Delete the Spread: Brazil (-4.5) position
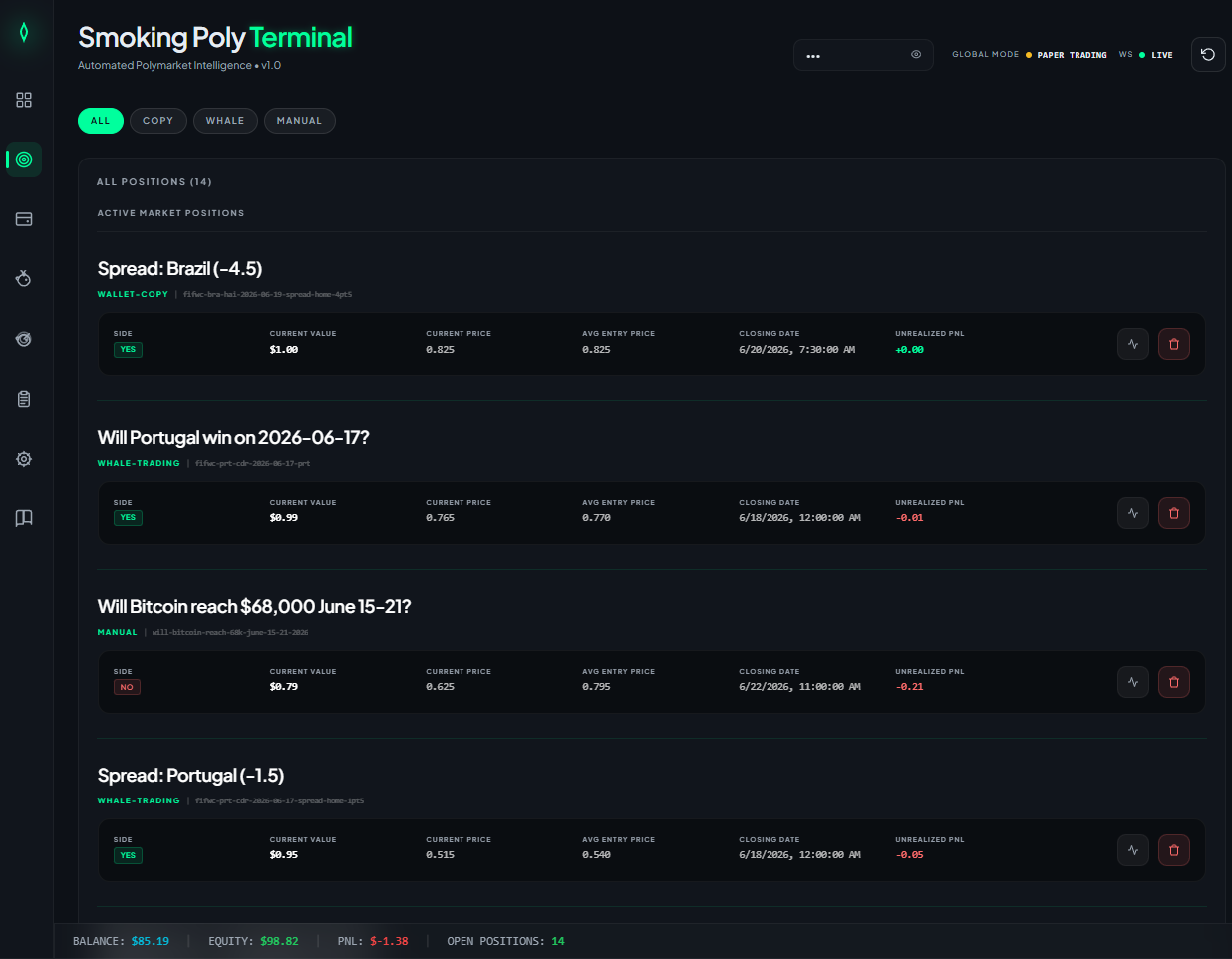1232x959 pixels. [1174, 344]
